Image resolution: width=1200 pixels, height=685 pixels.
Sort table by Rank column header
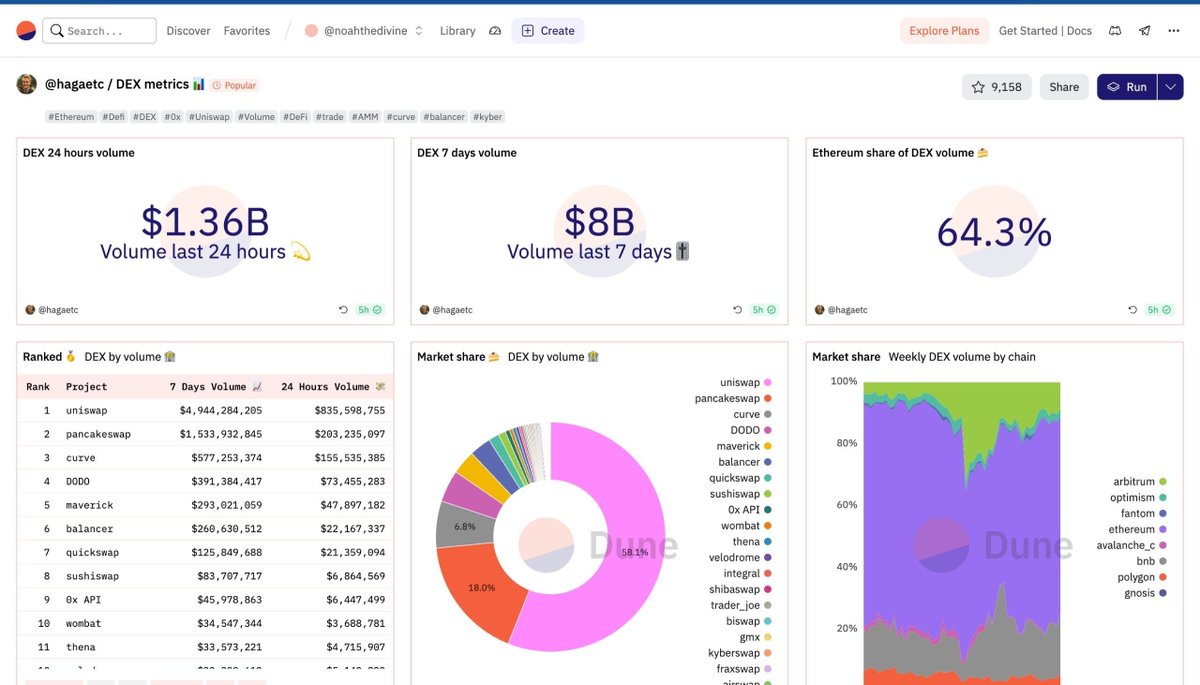click(38, 386)
